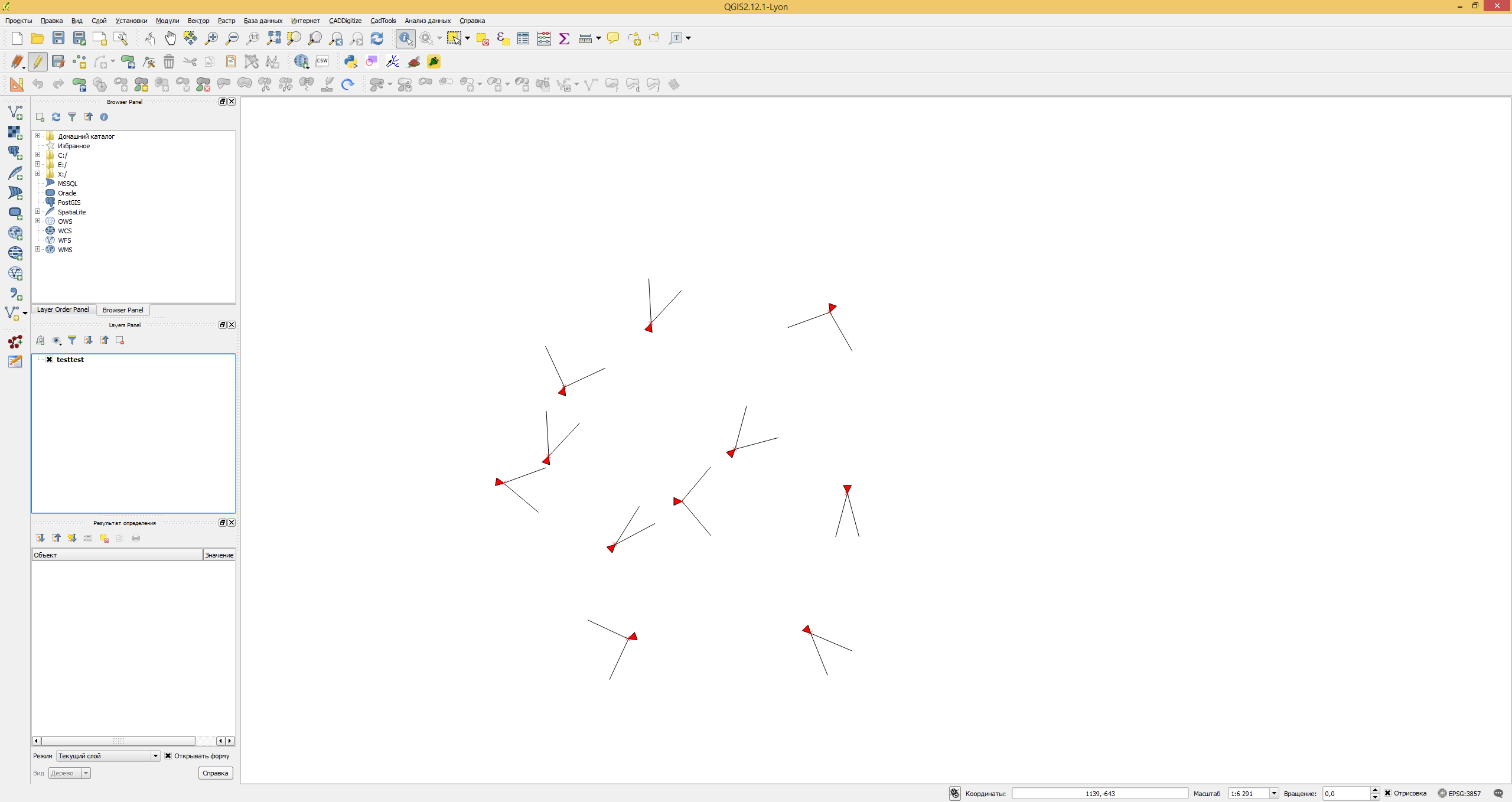1512x802 pixels.
Task: Uncheck the 'Открывать форму' checkbox
Action: (x=168, y=756)
